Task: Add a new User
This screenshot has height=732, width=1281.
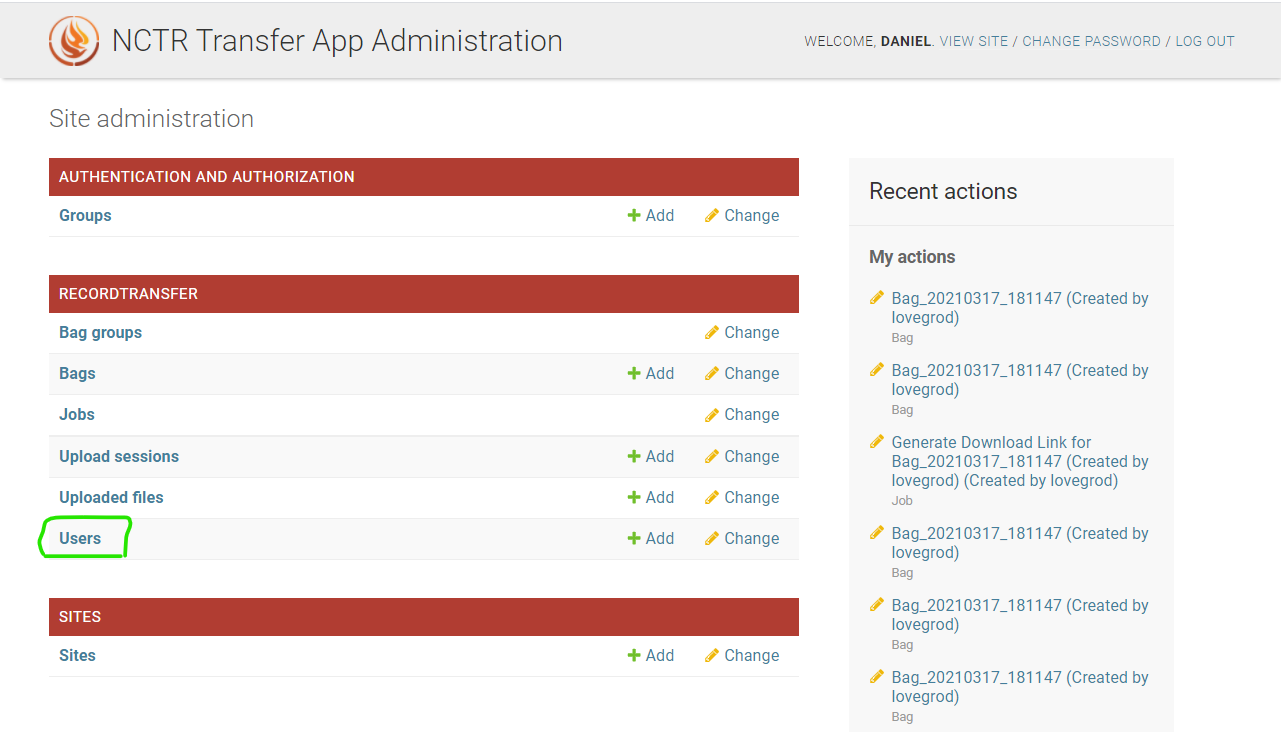Action: [x=651, y=538]
